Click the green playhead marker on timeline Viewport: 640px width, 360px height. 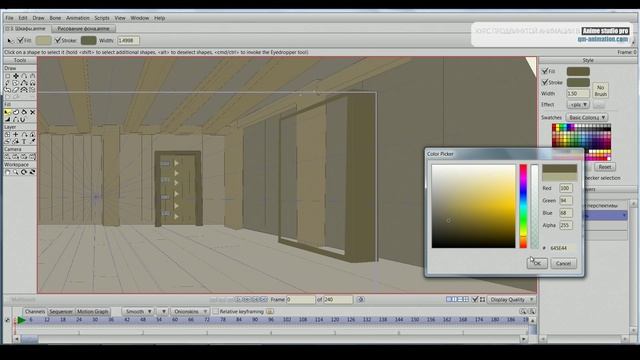pyautogui.click(x=21, y=320)
